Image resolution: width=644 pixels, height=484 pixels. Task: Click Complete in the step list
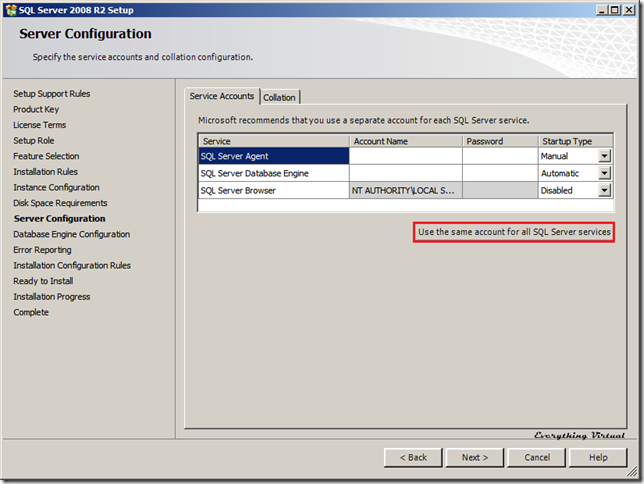pyautogui.click(x=31, y=312)
